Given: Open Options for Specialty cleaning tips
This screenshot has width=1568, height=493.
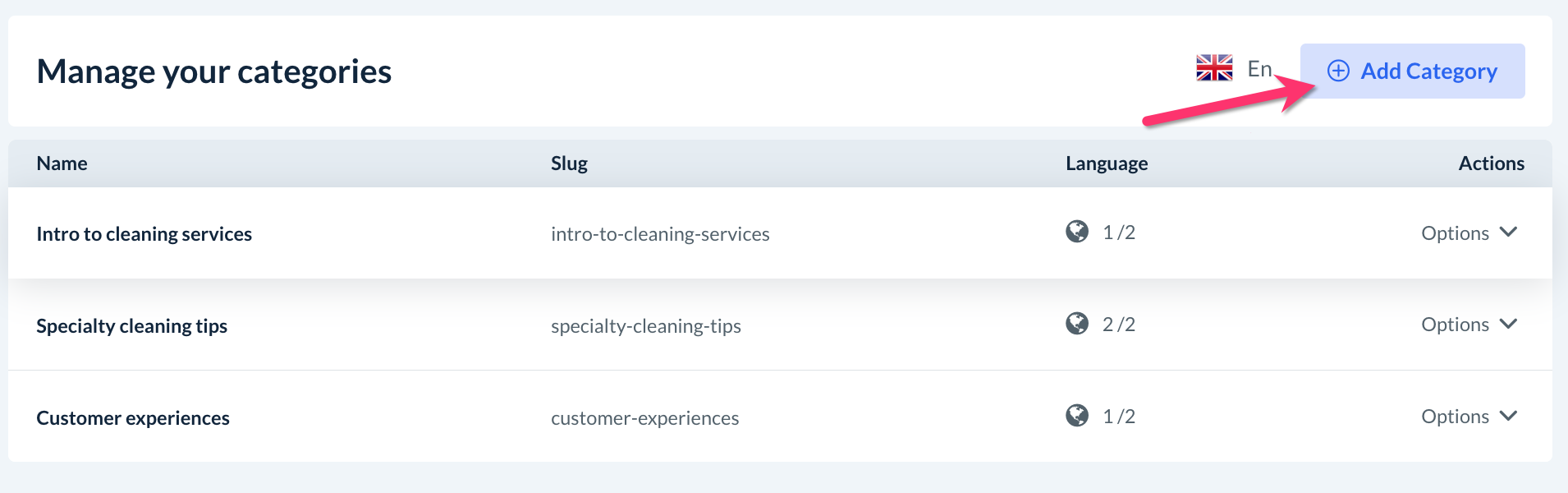Looking at the screenshot, I should pyautogui.click(x=1455, y=325).
